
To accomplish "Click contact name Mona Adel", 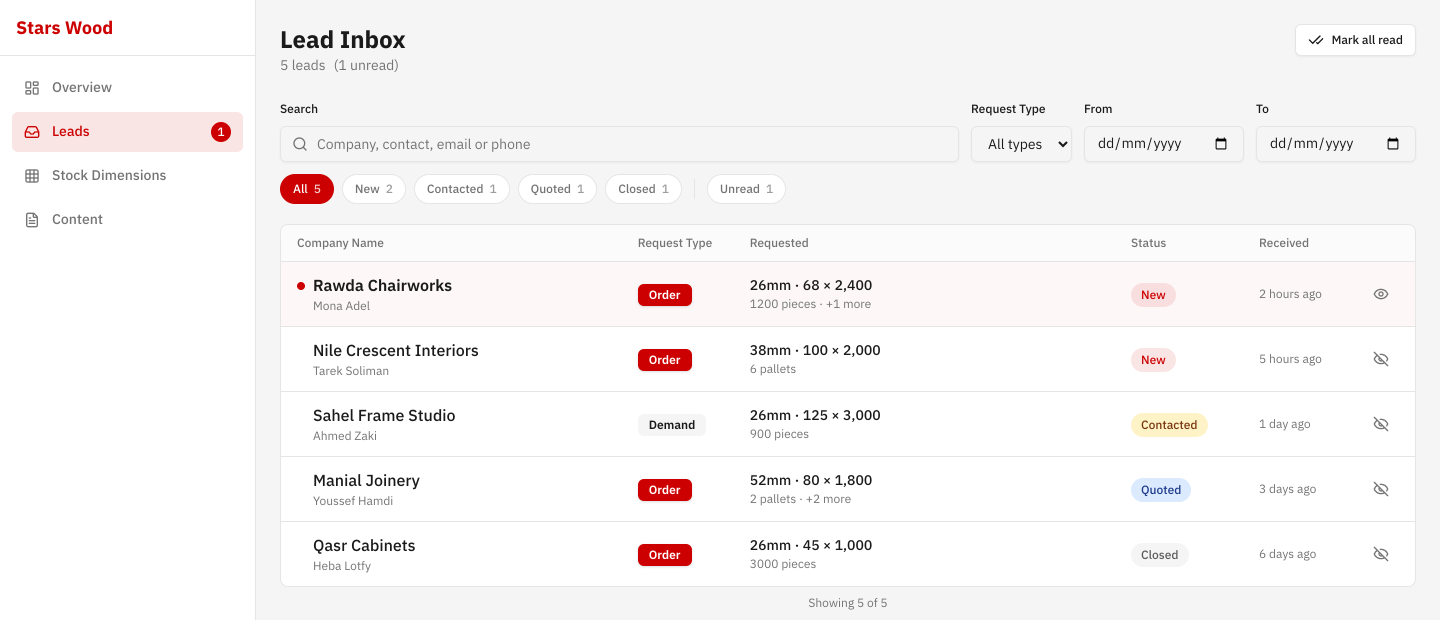I will (341, 306).
